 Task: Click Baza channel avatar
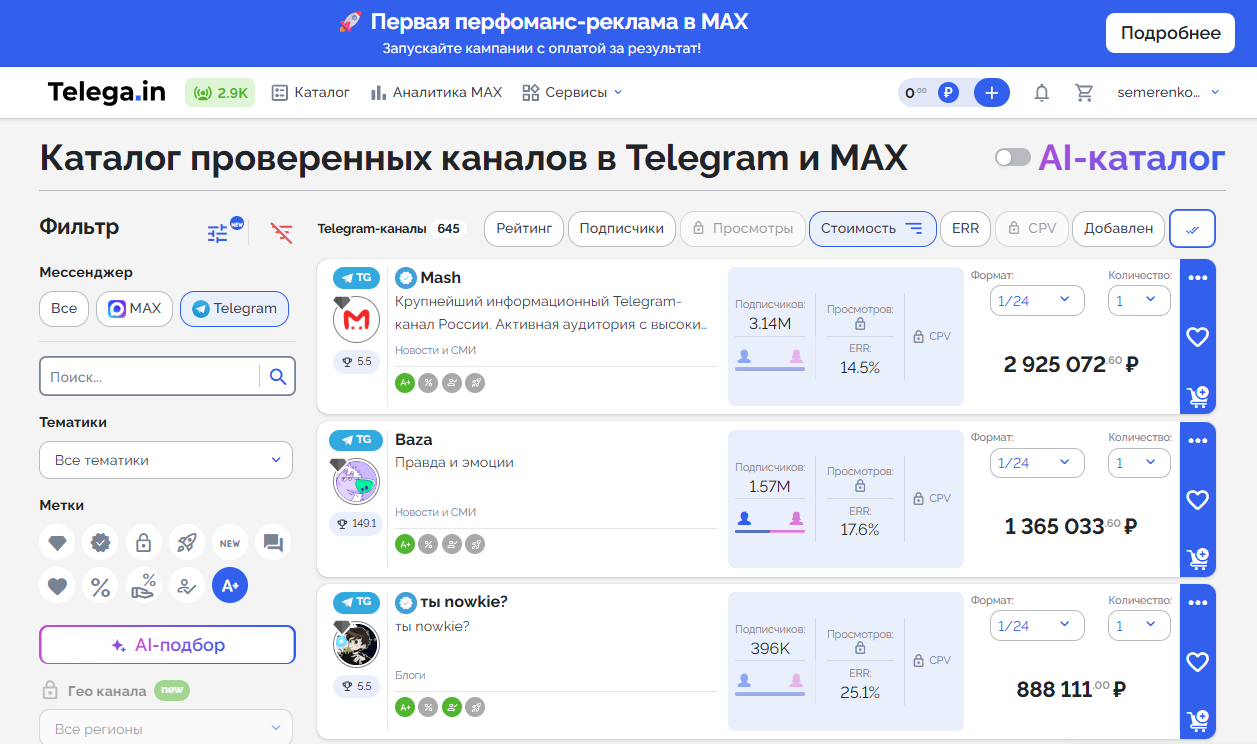click(356, 482)
